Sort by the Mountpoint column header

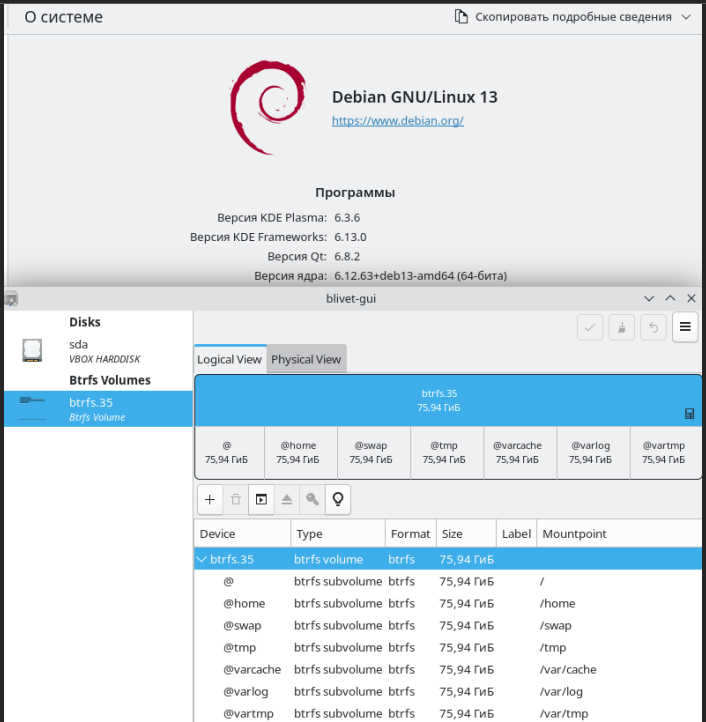click(x=619, y=534)
